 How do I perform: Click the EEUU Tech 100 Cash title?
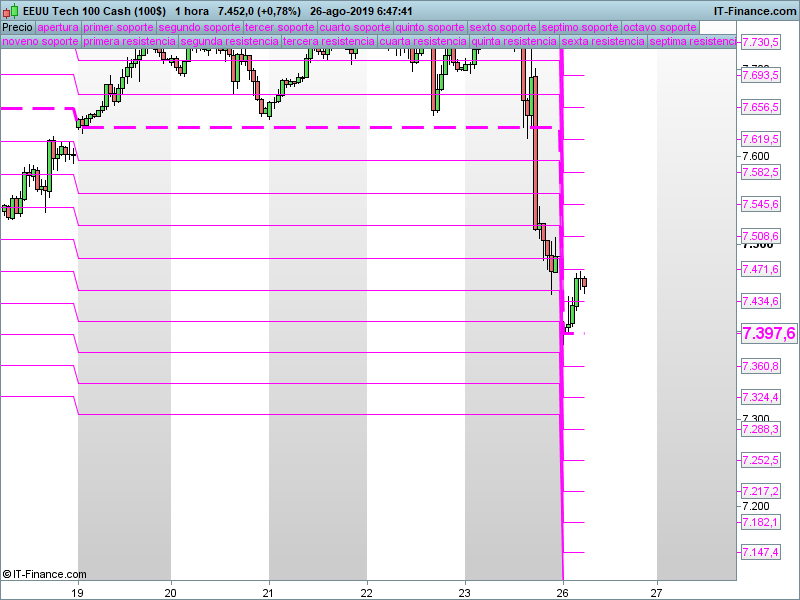[x=94, y=11]
